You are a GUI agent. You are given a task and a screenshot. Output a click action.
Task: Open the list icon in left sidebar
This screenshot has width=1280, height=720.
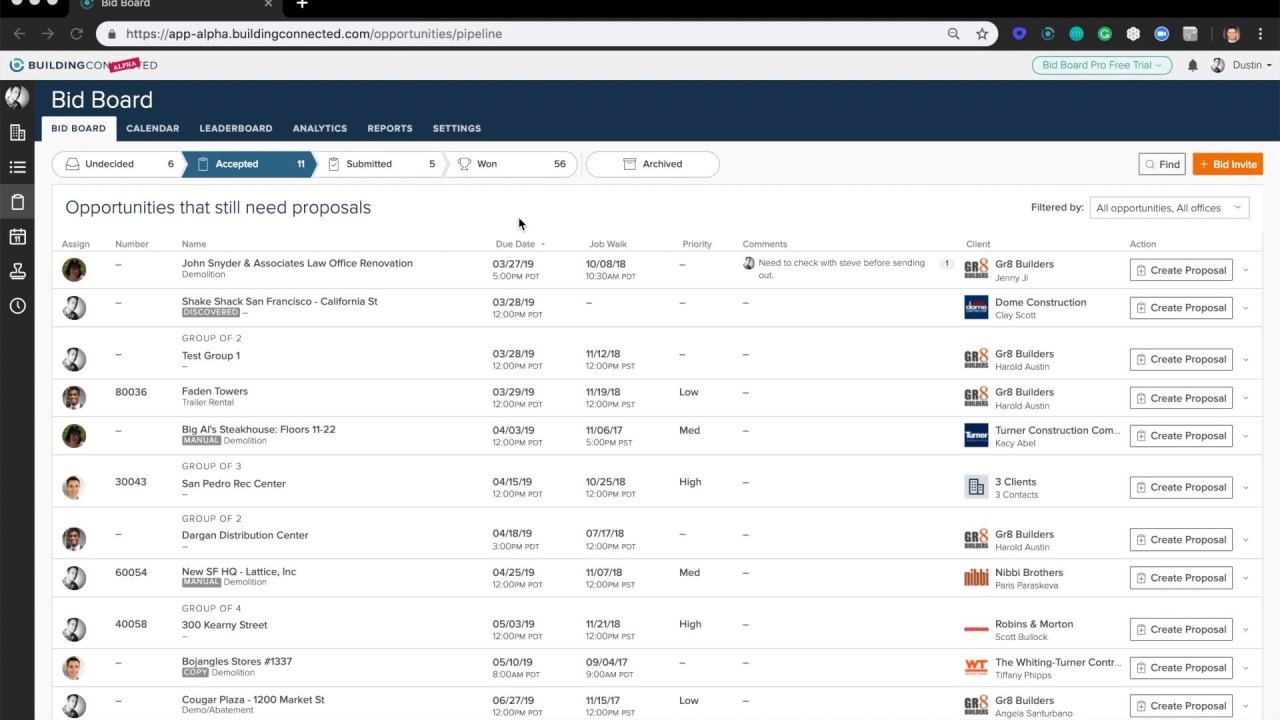pos(17,167)
